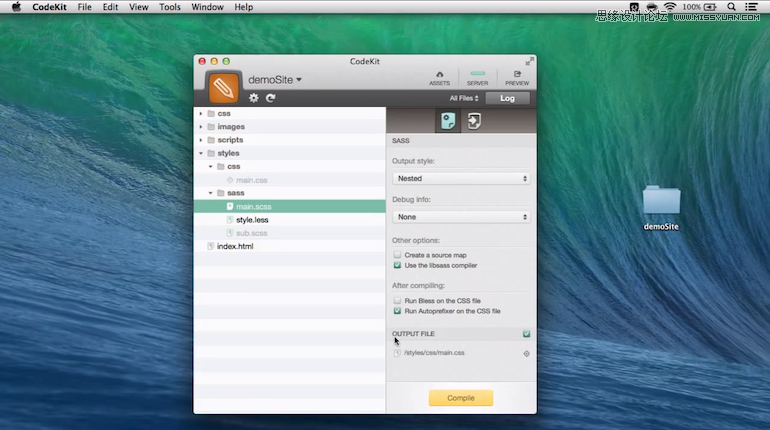Collapse the styles folder
770x430 pixels.
pyautogui.click(x=200, y=153)
